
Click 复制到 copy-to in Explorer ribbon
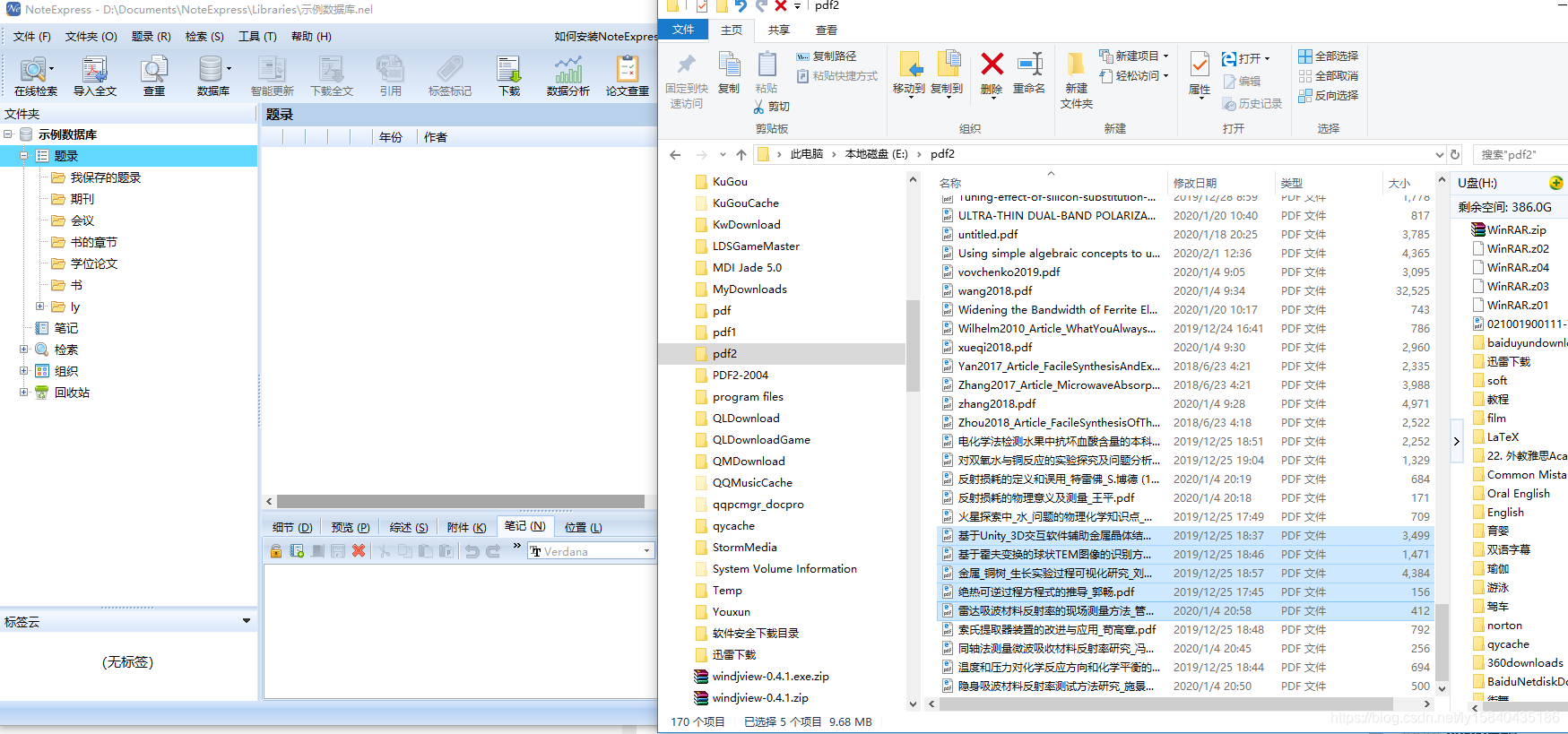click(947, 73)
